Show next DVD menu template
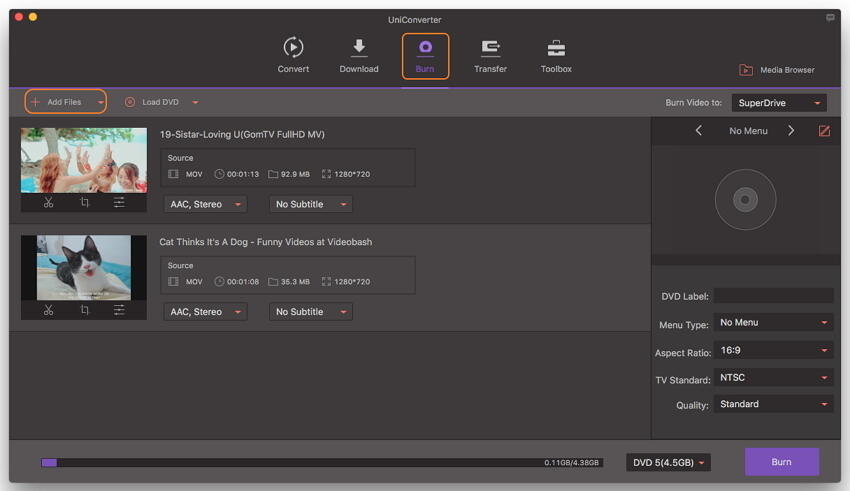Viewport: 850px width, 491px height. [791, 131]
